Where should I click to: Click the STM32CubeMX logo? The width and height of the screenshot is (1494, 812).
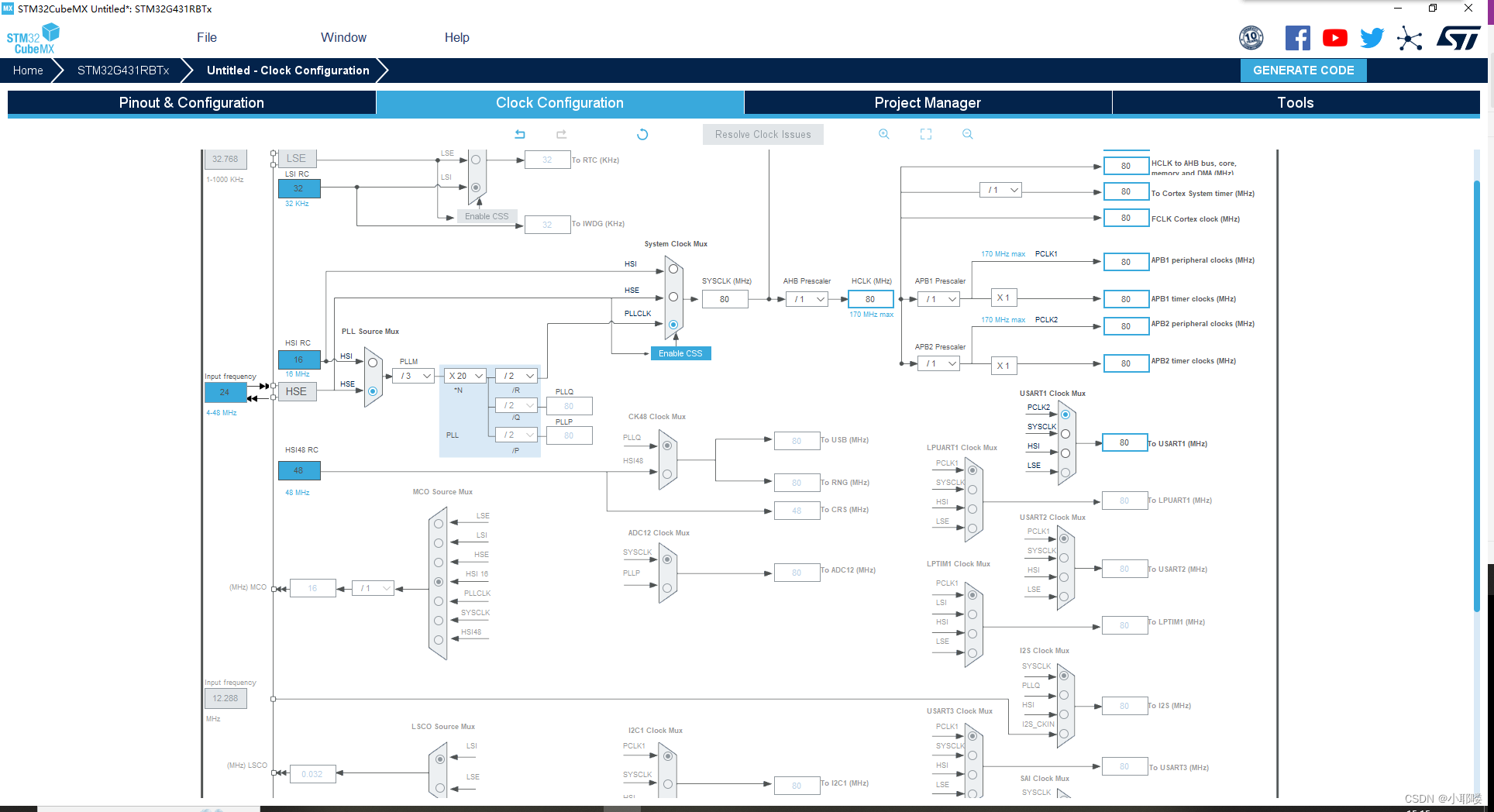click(33, 39)
